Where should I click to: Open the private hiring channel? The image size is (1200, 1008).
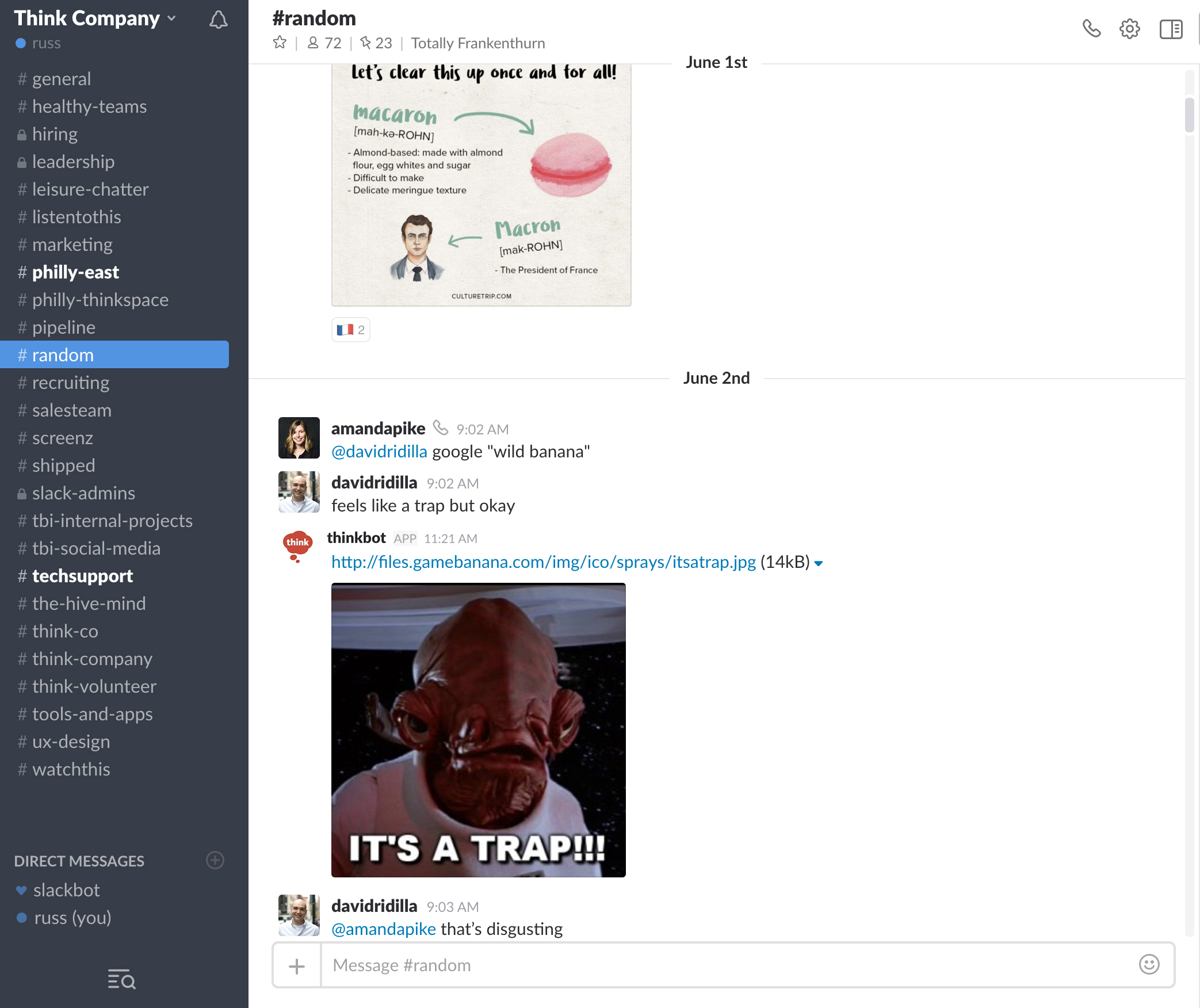[115, 134]
